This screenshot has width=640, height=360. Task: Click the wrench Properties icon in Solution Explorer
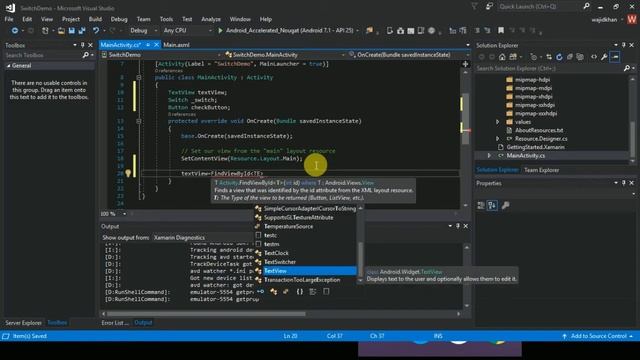[604, 57]
